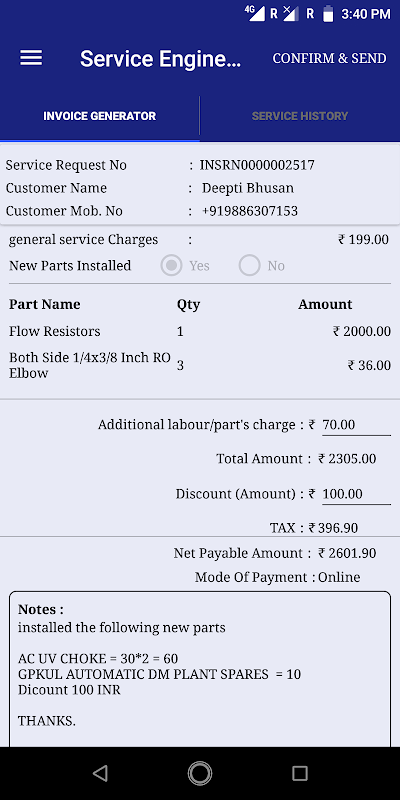
Task: Open the hamburger navigation menu
Action: point(31,58)
